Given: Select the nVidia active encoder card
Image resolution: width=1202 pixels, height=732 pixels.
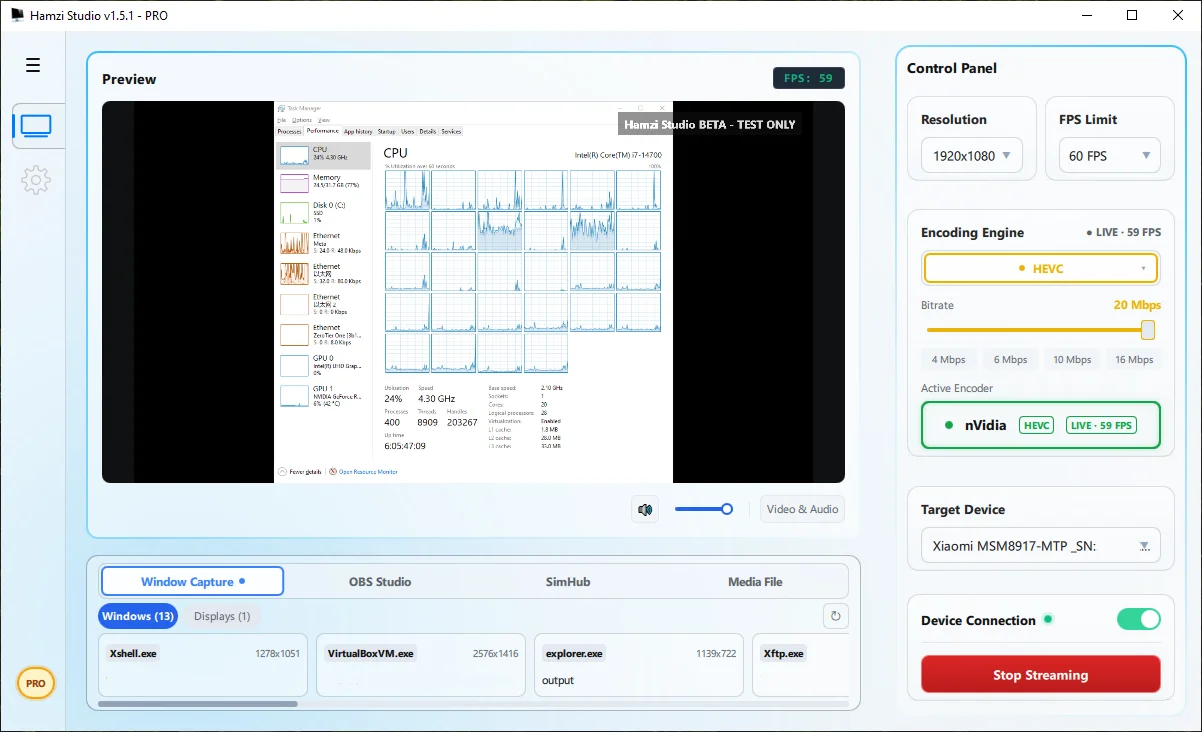Looking at the screenshot, I should point(1041,425).
